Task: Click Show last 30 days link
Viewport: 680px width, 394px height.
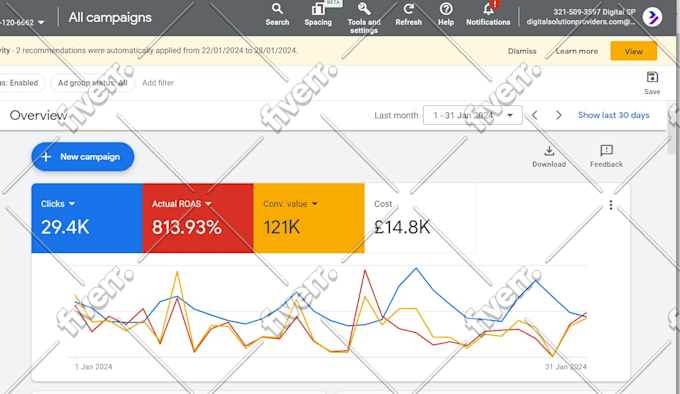Action: tap(614, 115)
